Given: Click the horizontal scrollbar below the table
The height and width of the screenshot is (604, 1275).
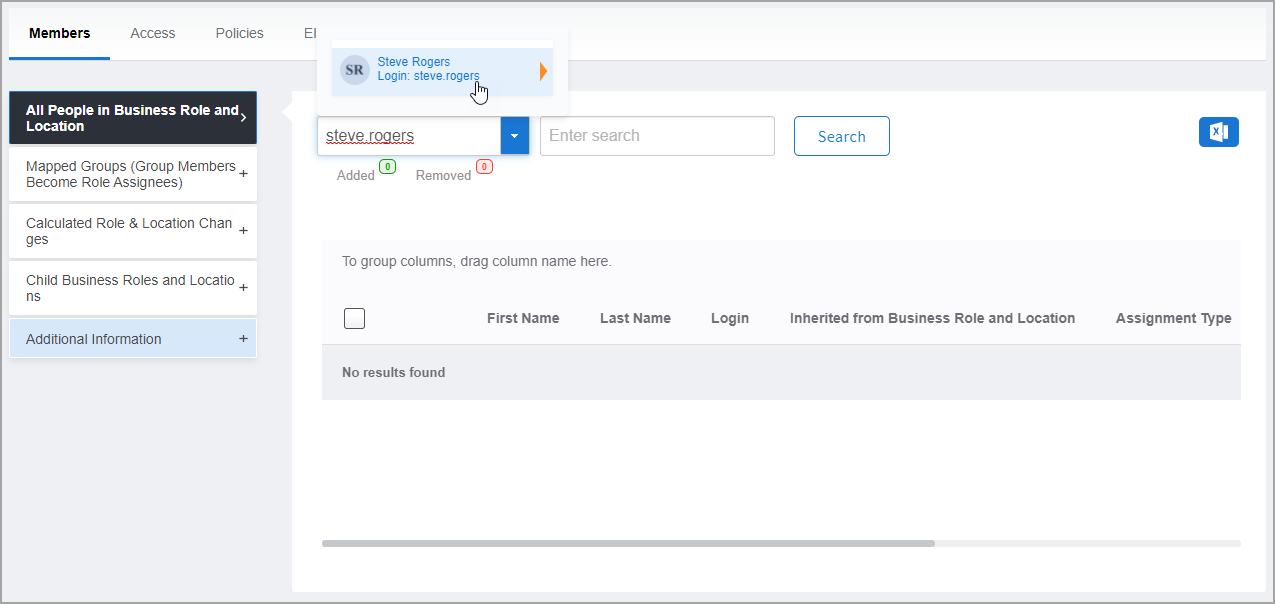Looking at the screenshot, I should click(x=628, y=543).
